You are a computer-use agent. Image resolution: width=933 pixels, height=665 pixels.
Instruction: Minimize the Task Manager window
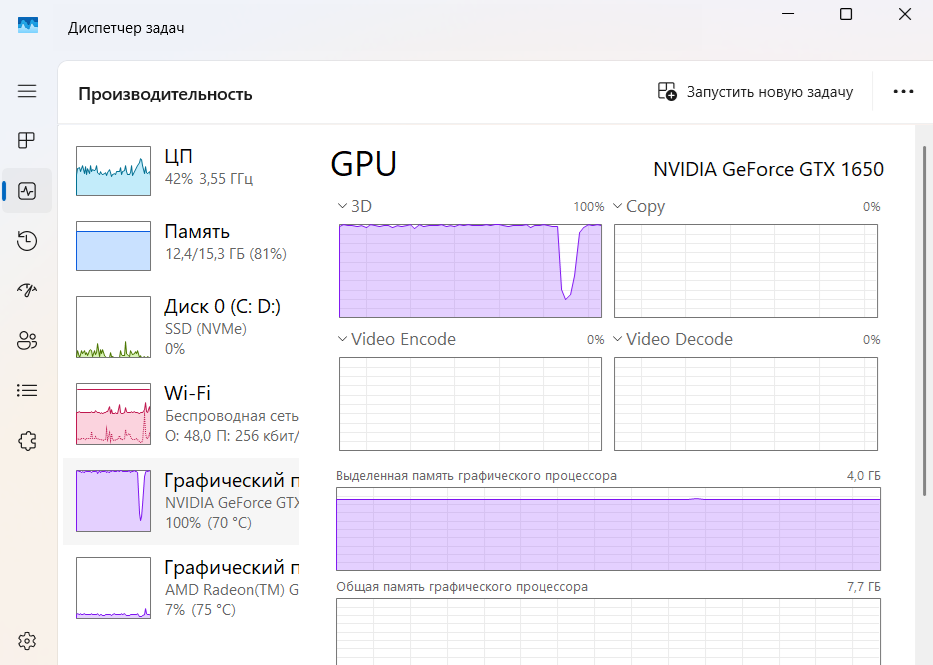coord(788,14)
